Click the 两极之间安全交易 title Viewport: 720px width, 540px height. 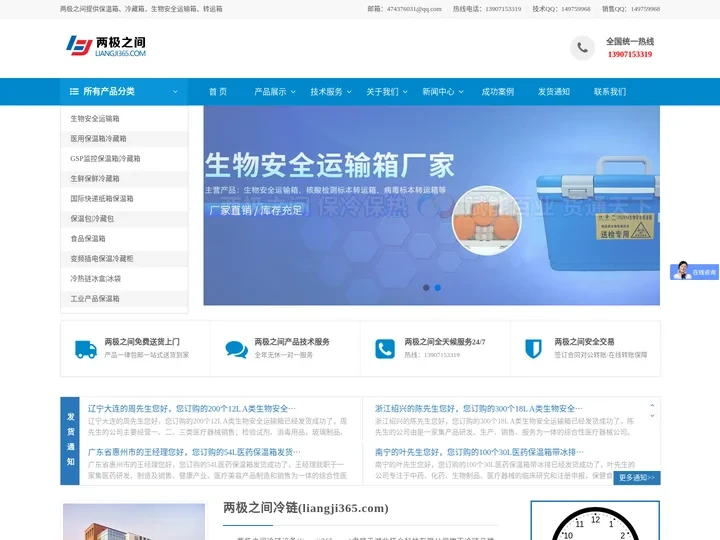pyautogui.click(x=584, y=342)
